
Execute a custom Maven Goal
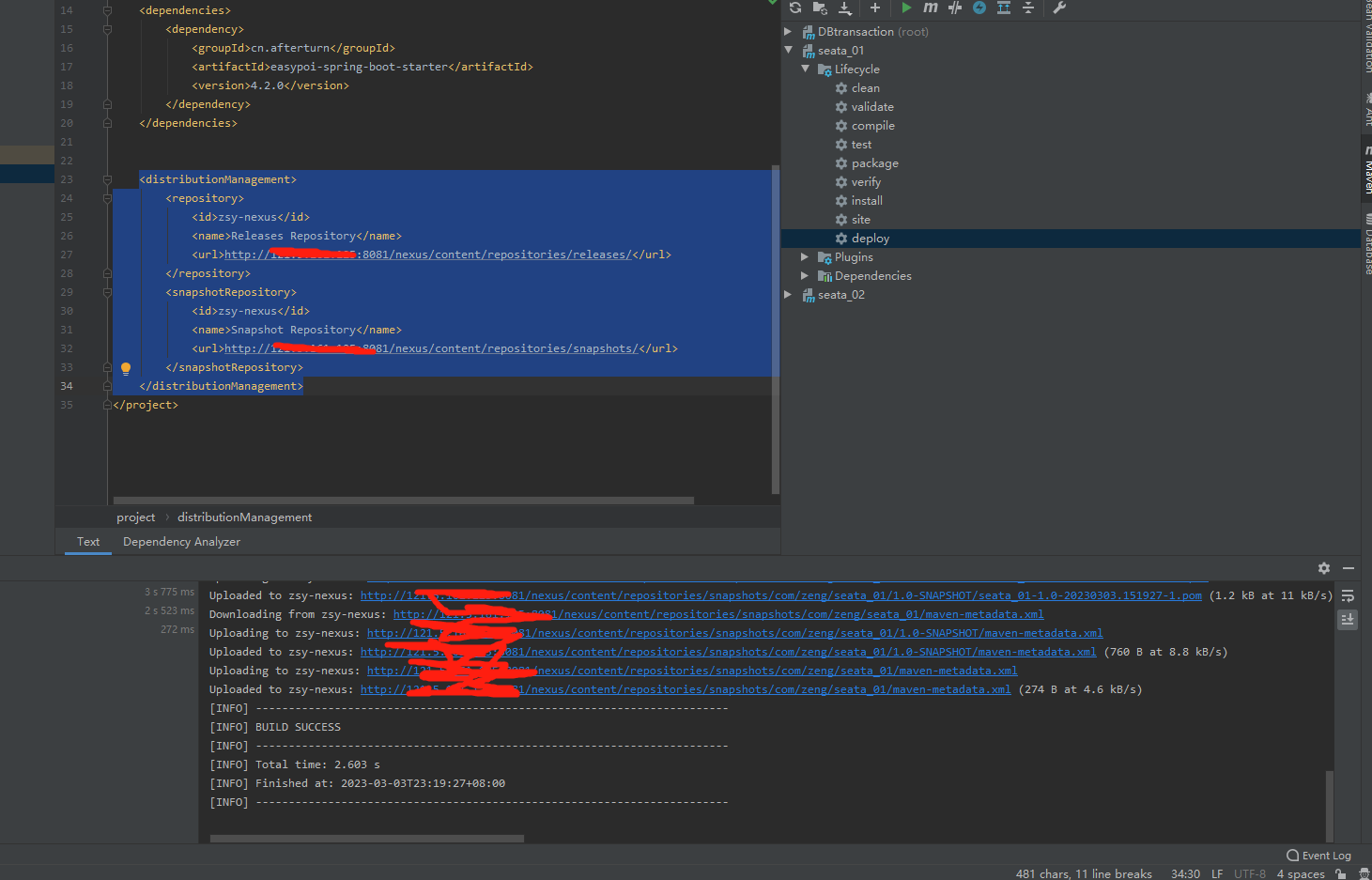[930, 8]
